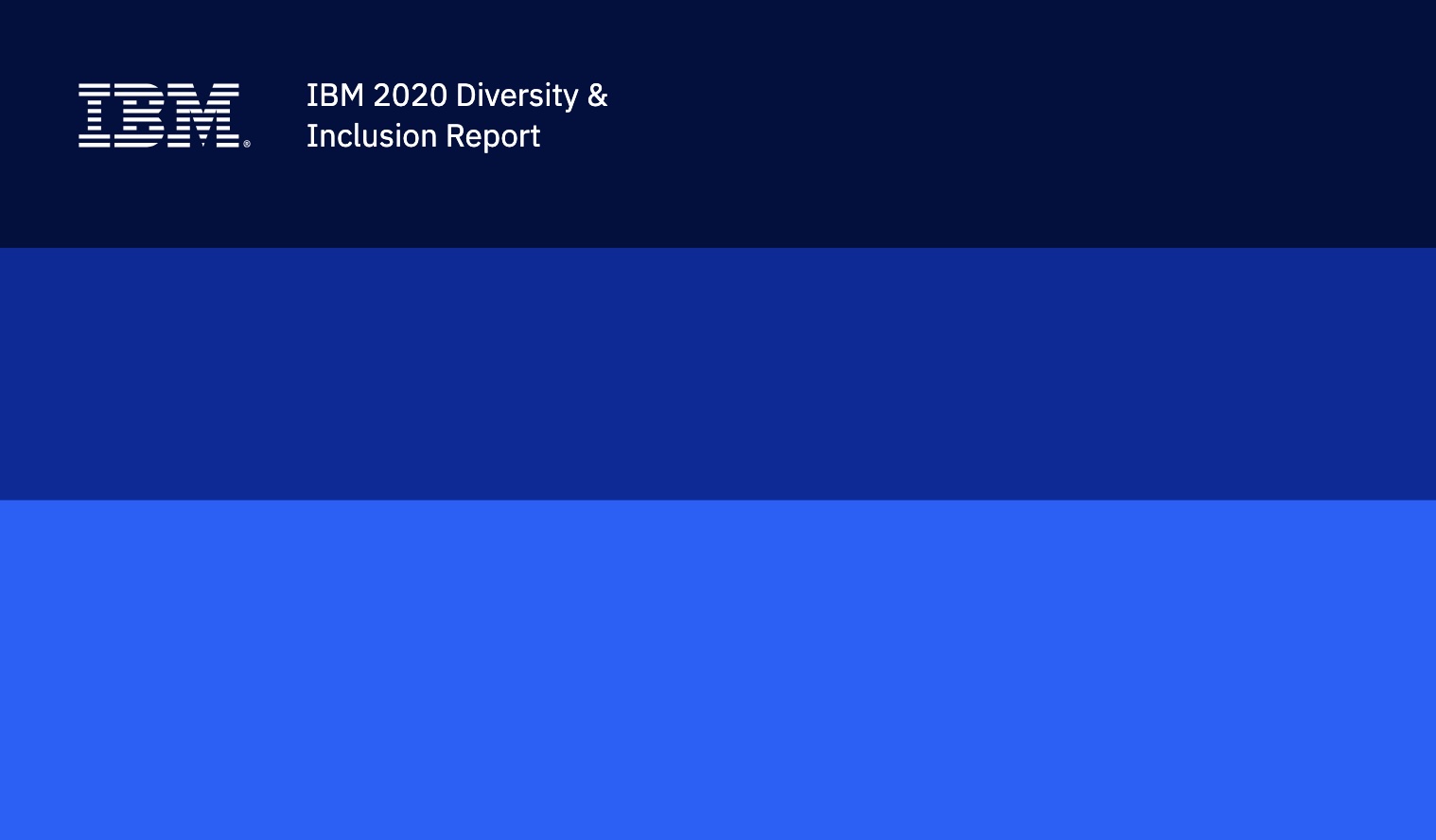Screen dimensions: 1436x840
Task: Click the ampersand in the report title
Action: point(597,96)
